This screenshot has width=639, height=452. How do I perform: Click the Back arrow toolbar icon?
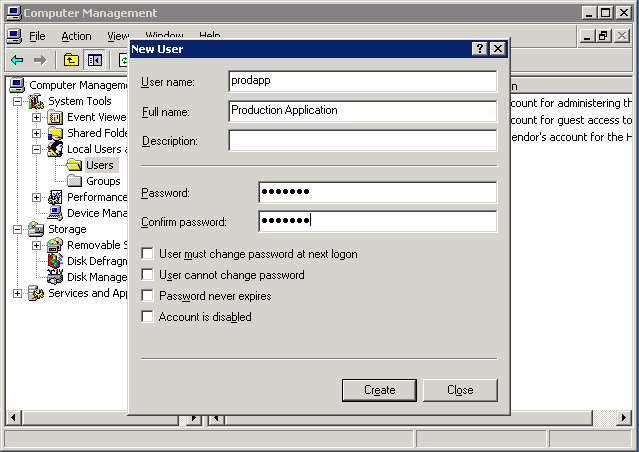17,60
